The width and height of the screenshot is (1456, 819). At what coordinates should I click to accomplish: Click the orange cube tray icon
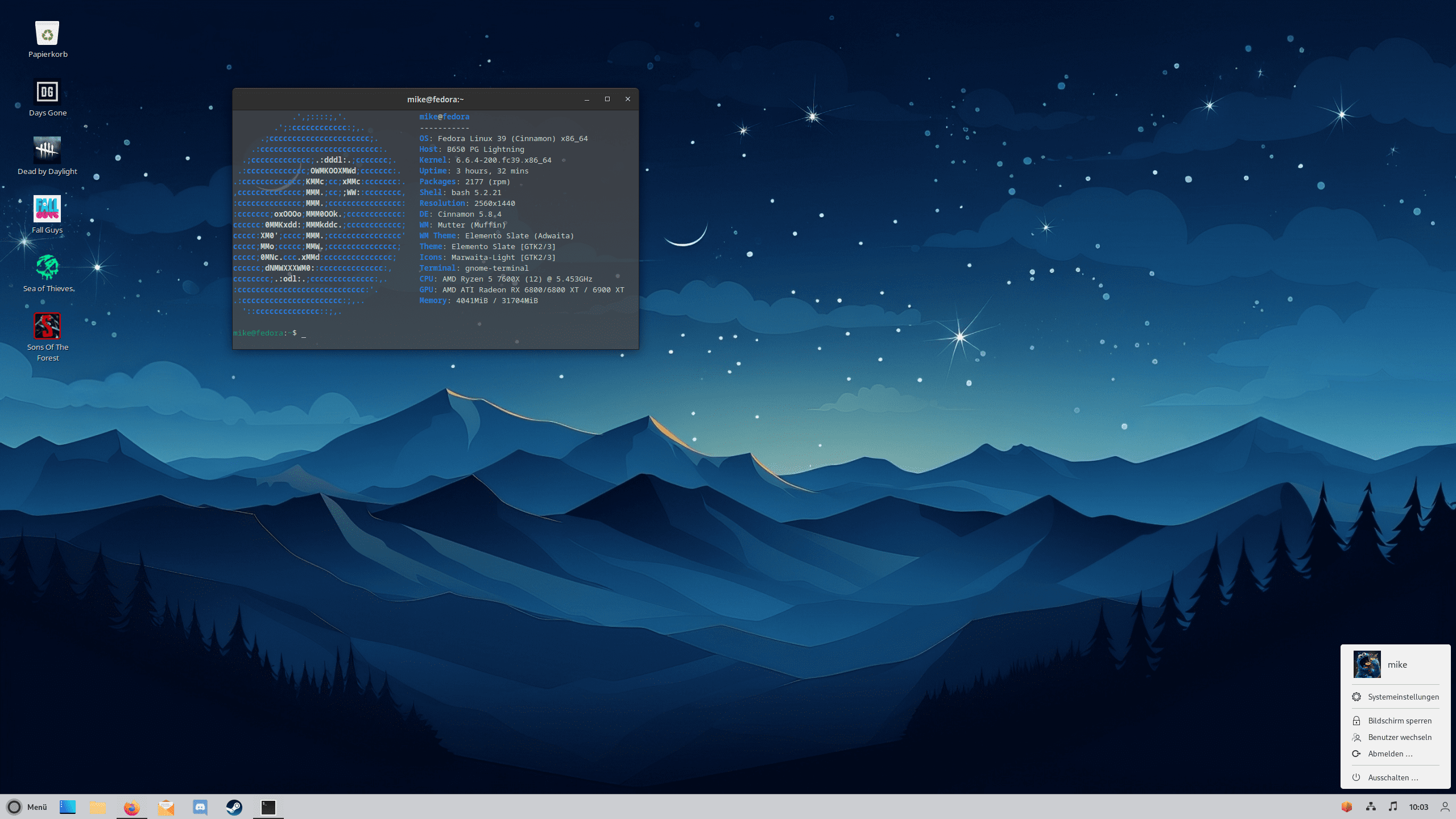1346,806
